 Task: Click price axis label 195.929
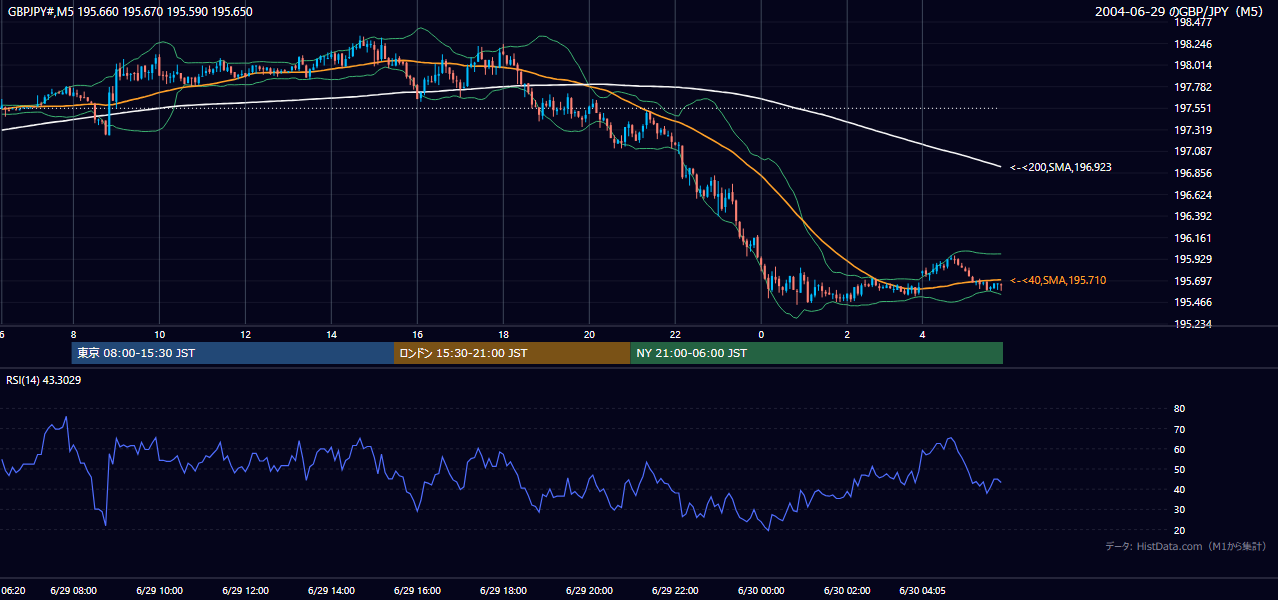coord(1193,259)
